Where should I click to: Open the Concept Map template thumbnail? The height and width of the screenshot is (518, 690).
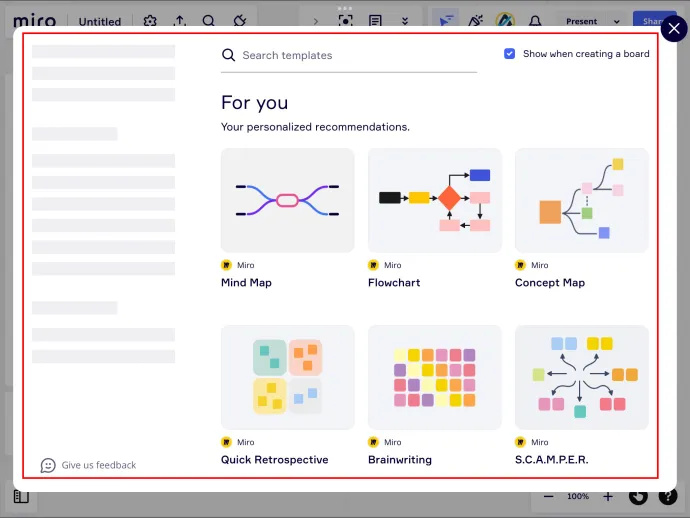click(581, 200)
